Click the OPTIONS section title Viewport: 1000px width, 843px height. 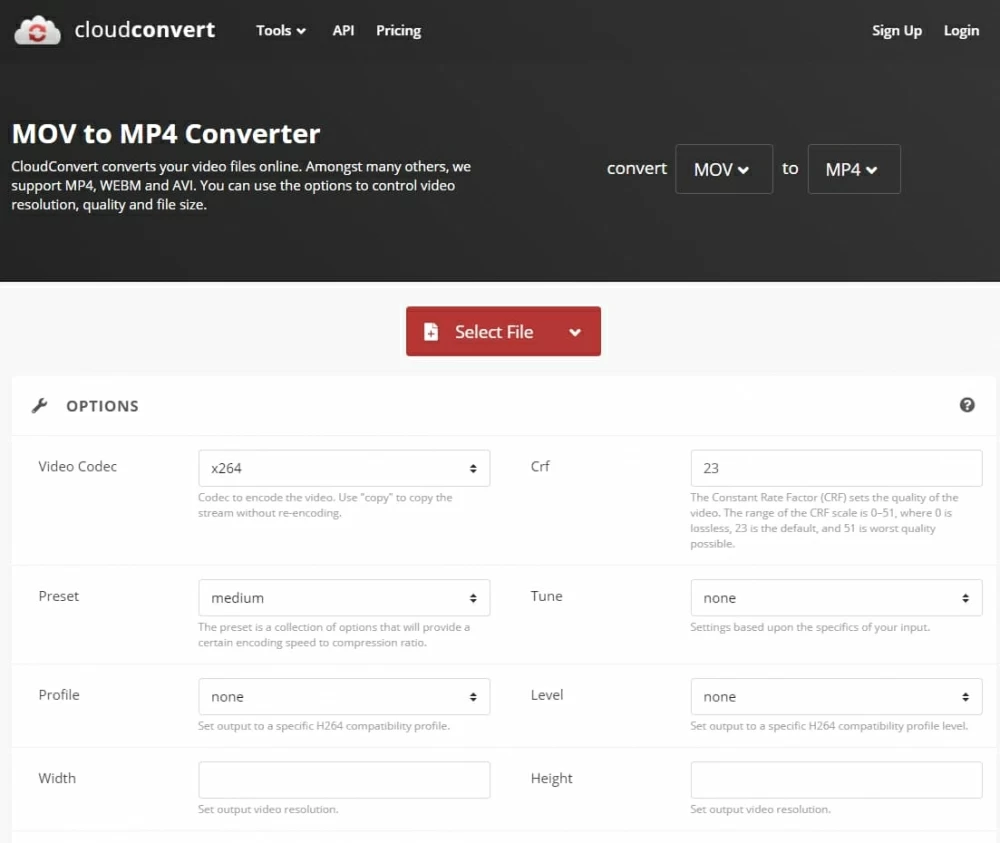click(102, 406)
